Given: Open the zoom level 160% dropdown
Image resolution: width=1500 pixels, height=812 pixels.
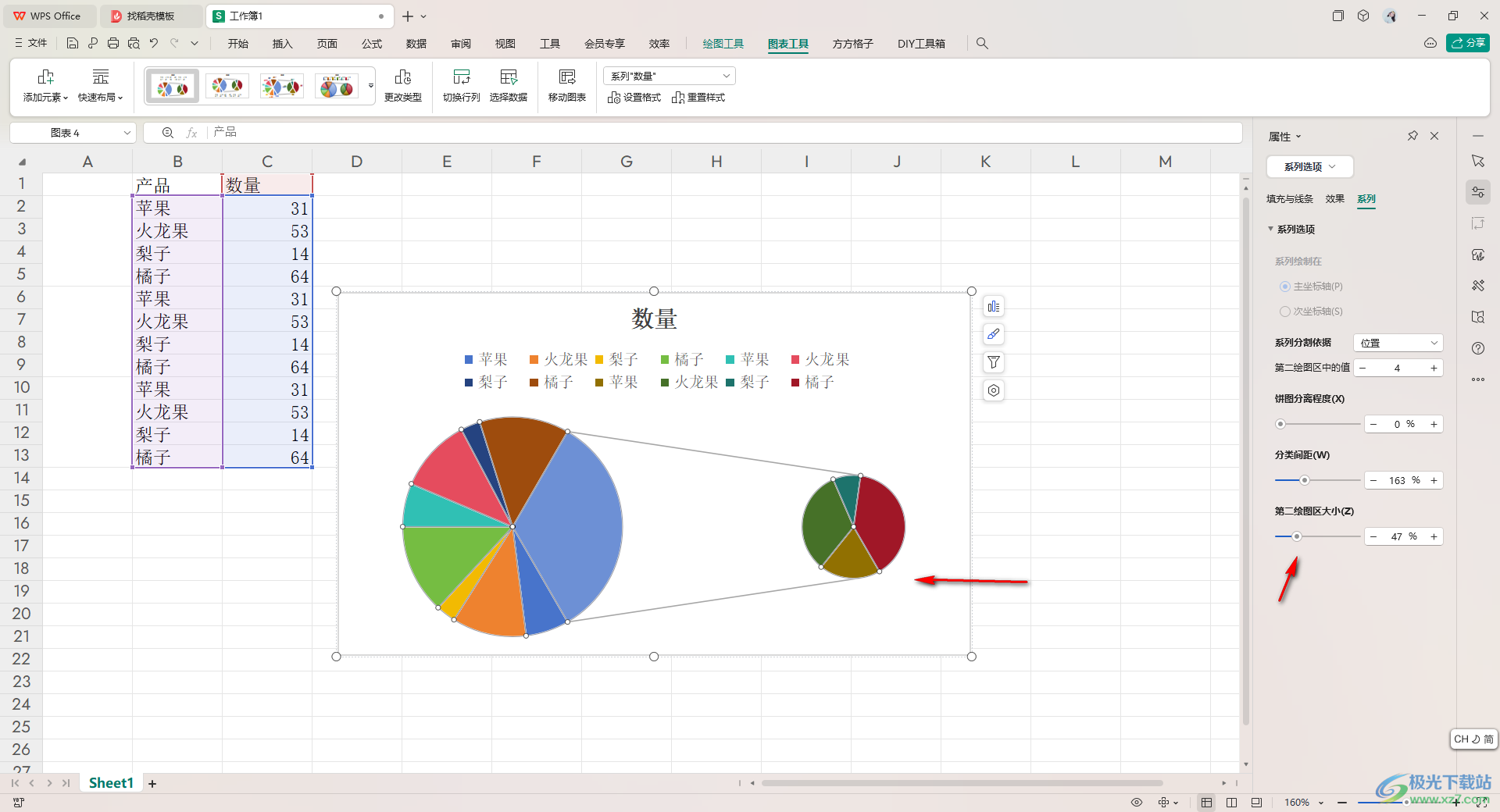Looking at the screenshot, I should click(1321, 803).
